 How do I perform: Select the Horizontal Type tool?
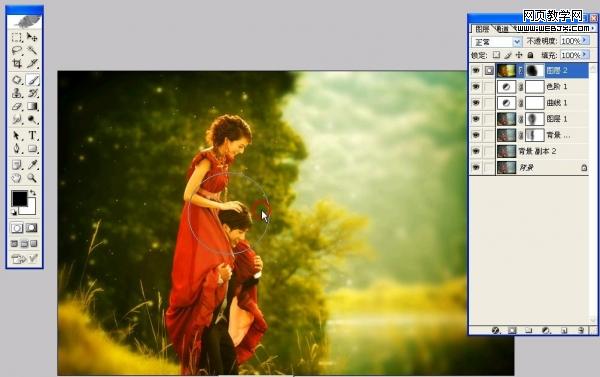click(33, 135)
